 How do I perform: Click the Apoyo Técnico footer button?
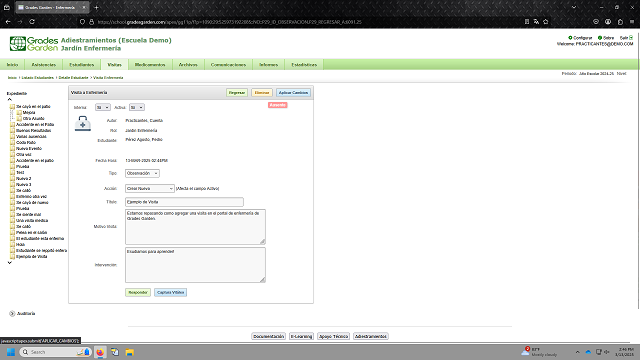click(x=333, y=336)
